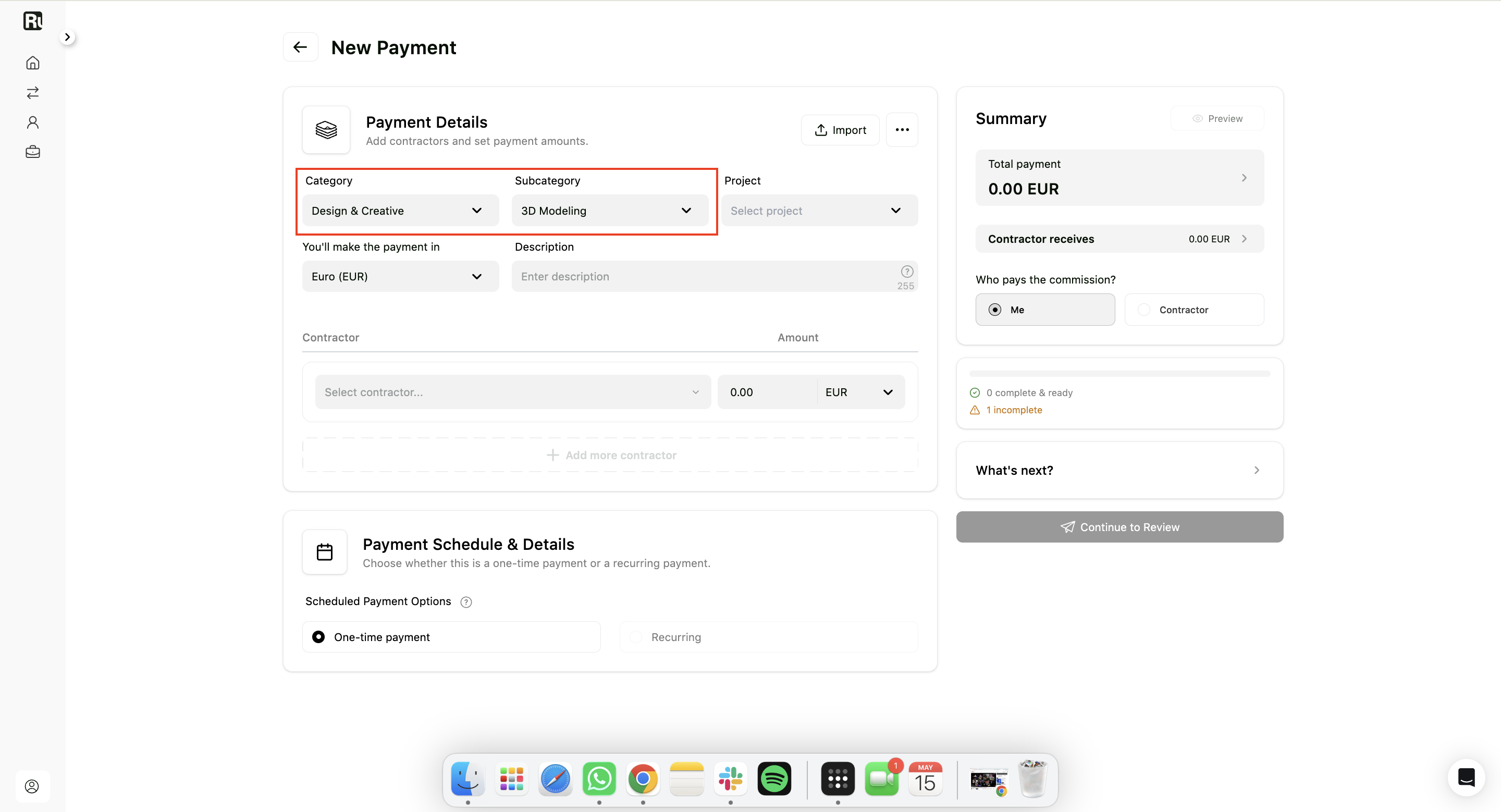
Task: Open the minimized Chrome window thumbnail in the Dock
Action: tap(989, 781)
